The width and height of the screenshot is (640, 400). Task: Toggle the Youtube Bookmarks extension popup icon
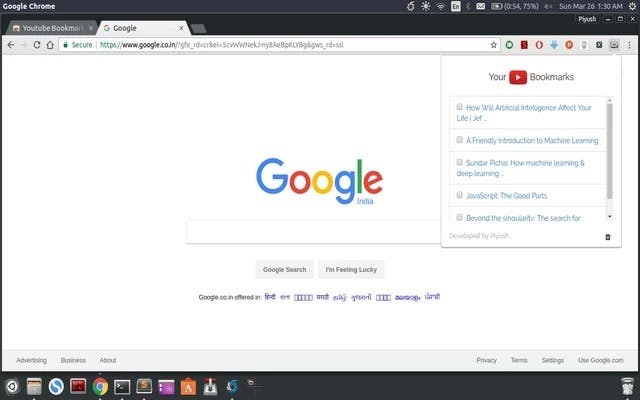click(x=614, y=45)
